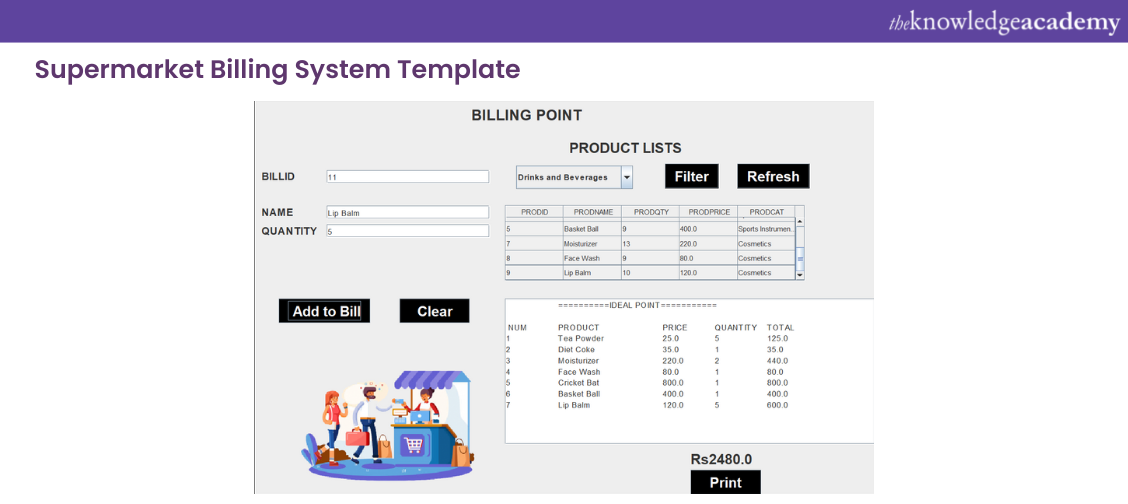Click the NAME field containing Lip Balm
Image resolution: width=1128 pixels, height=504 pixels.
[x=407, y=213]
